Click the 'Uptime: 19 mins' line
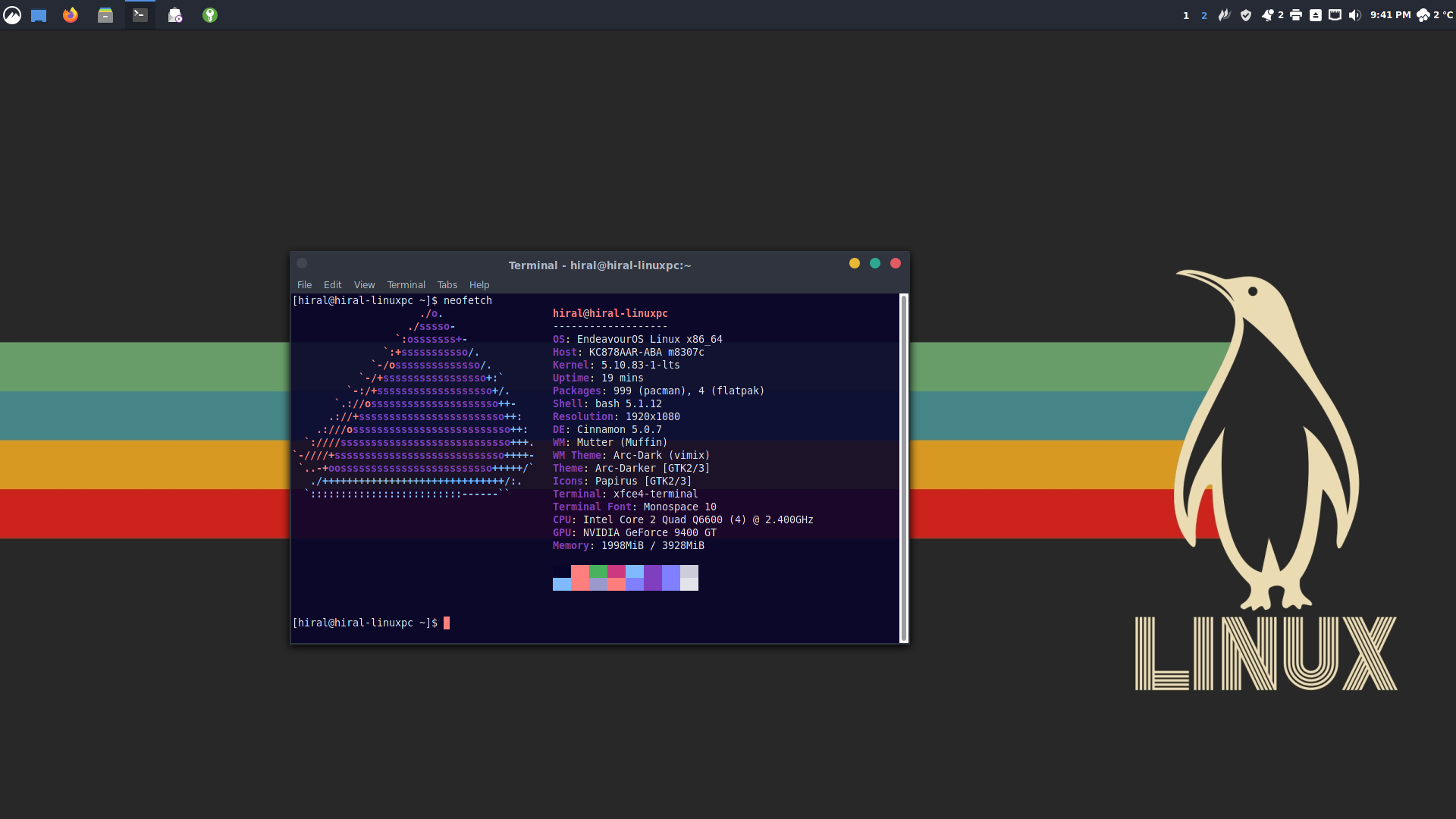 598,378
